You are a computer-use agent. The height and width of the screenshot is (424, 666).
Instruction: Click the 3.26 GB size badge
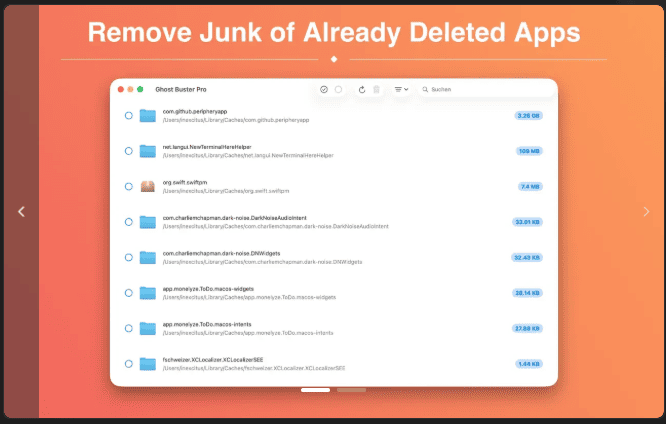[528, 116]
